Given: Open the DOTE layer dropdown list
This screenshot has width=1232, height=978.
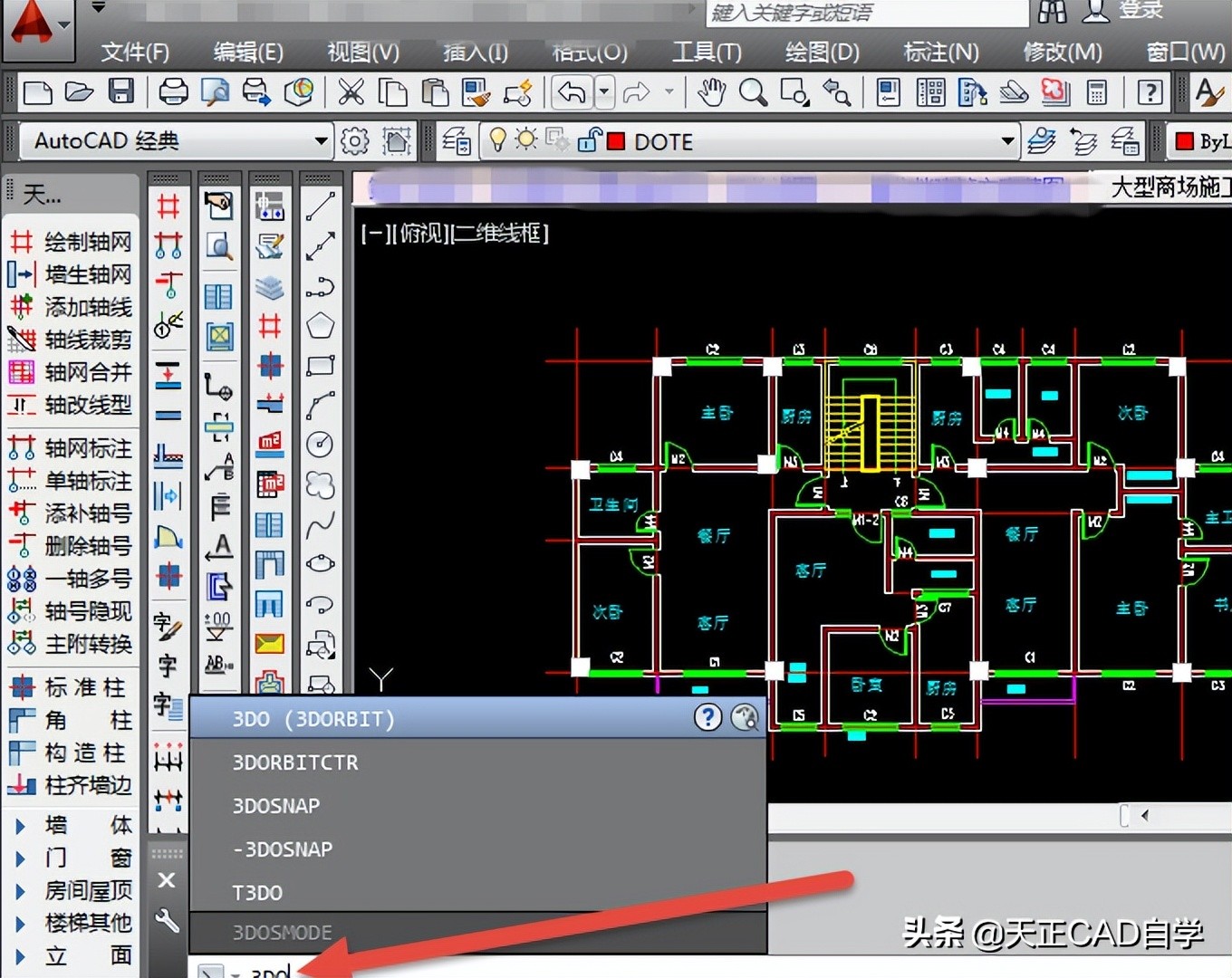Looking at the screenshot, I should tap(1007, 141).
